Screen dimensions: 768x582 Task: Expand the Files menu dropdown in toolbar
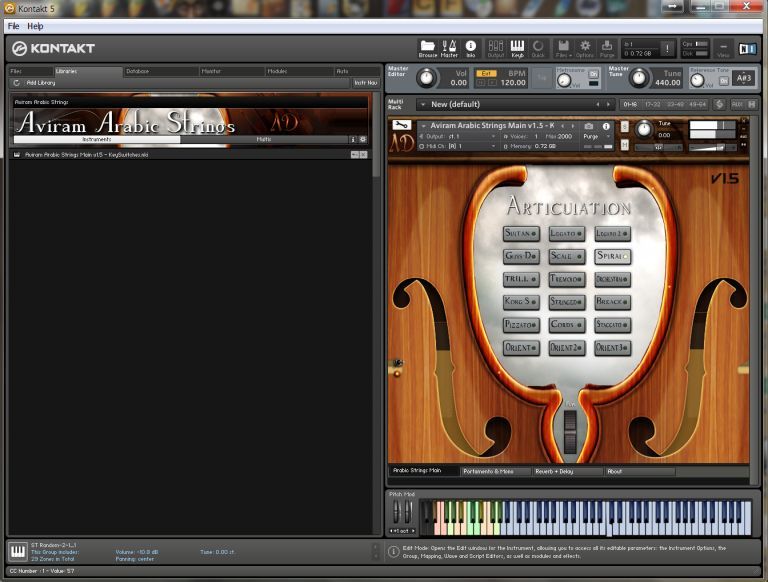563,48
